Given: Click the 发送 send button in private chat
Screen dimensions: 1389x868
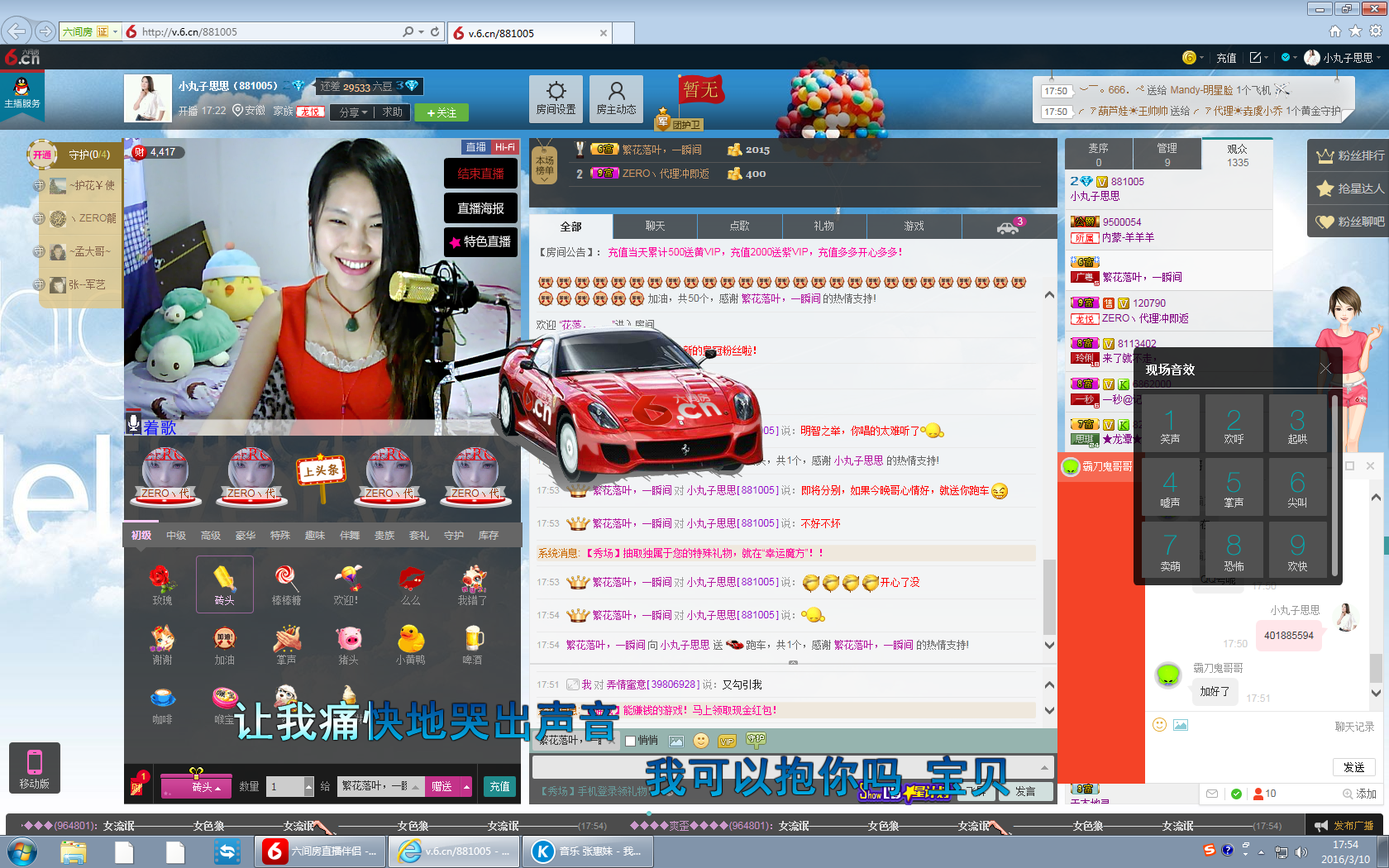Looking at the screenshot, I should click(x=1354, y=767).
